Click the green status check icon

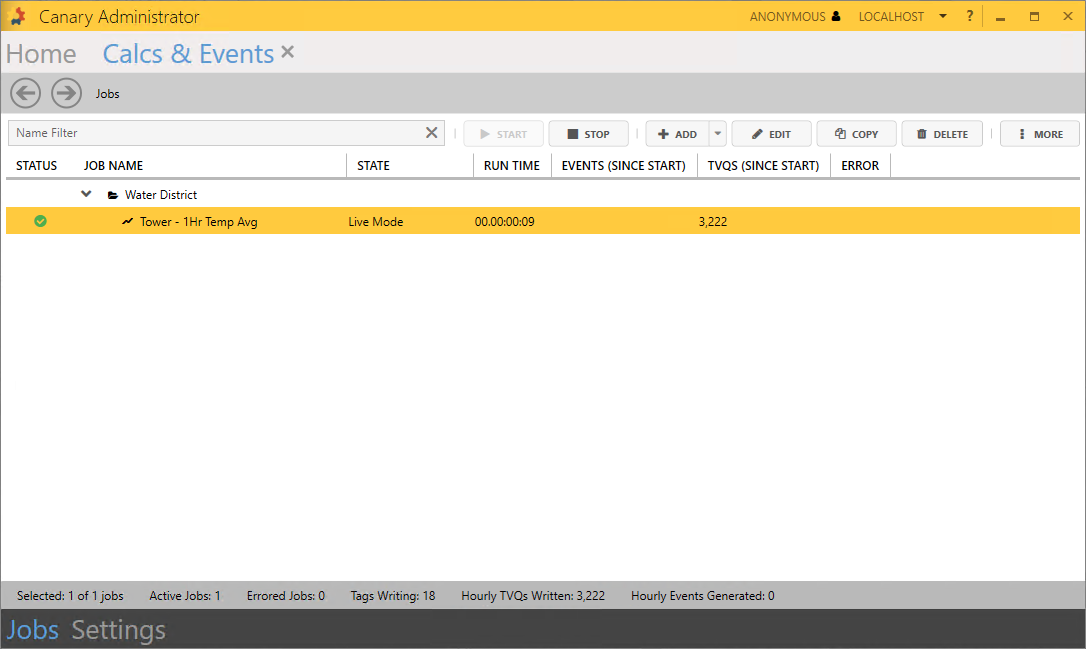(x=40, y=221)
